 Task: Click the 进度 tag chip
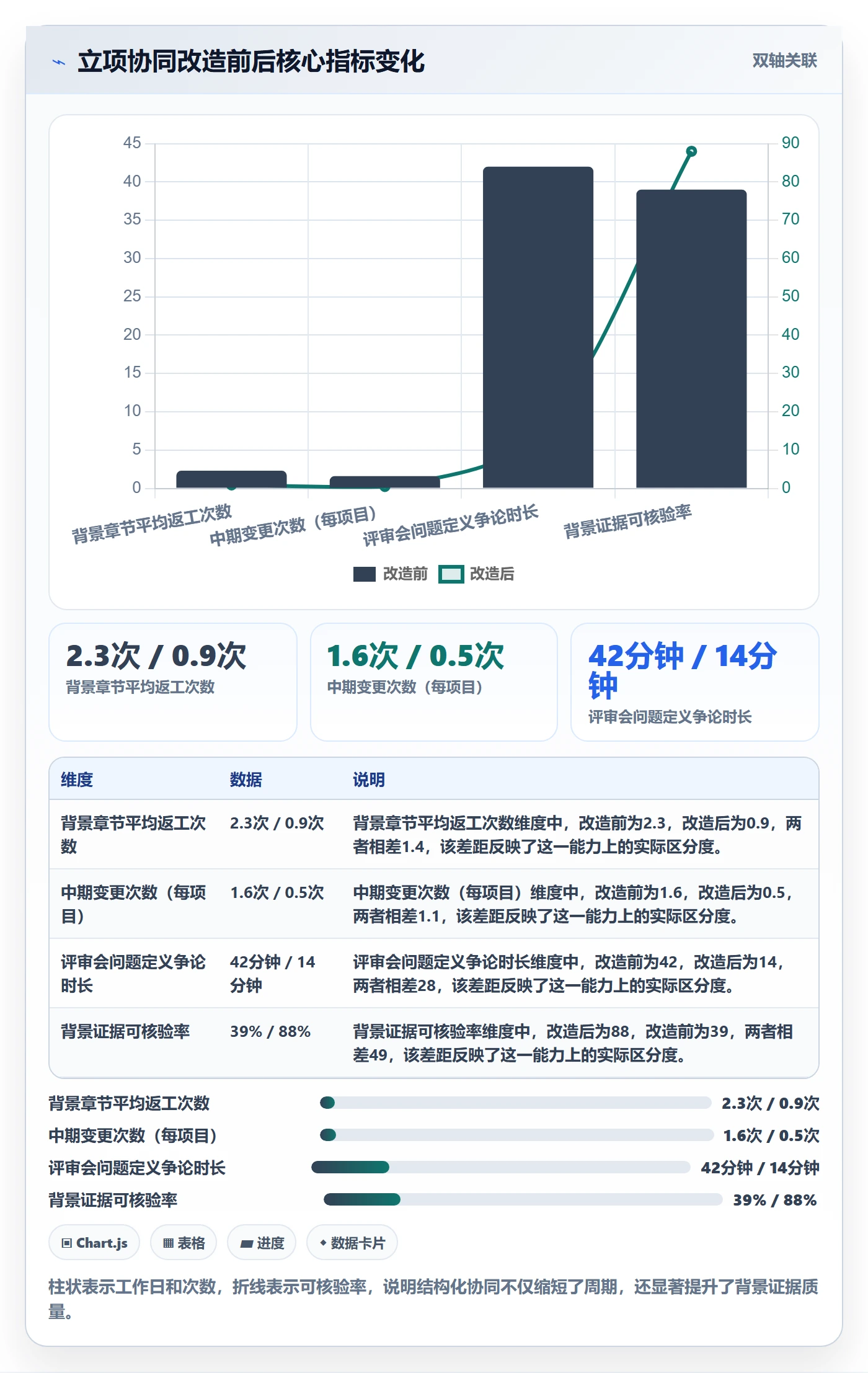[x=262, y=1243]
